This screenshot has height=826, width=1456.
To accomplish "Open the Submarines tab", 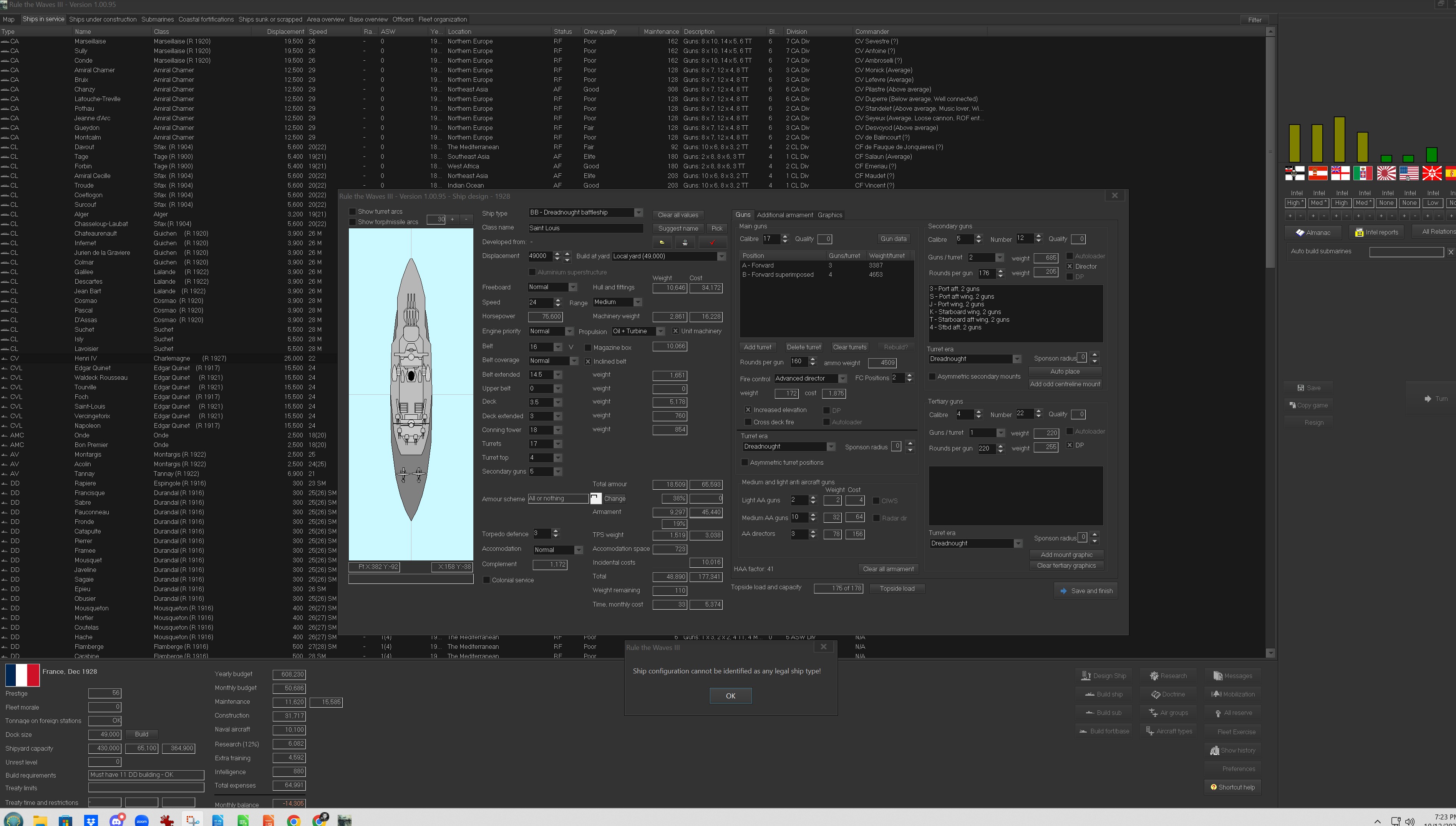I will [x=158, y=19].
